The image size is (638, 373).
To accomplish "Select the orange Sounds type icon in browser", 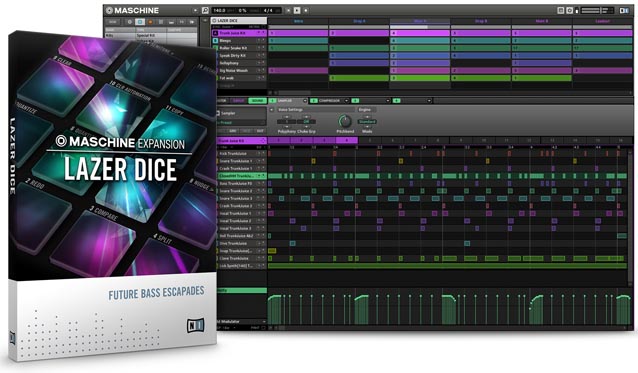I will click(150, 22).
